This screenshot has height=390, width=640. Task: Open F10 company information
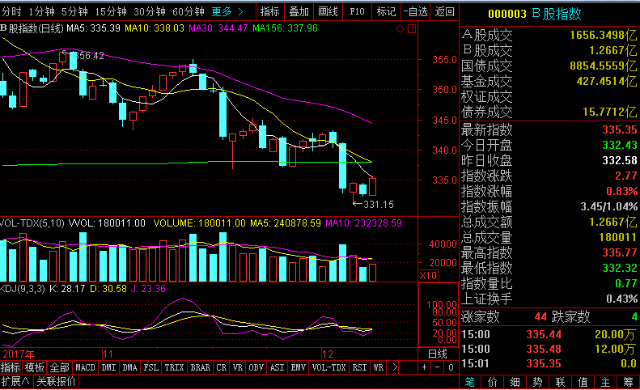(x=357, y=11)
